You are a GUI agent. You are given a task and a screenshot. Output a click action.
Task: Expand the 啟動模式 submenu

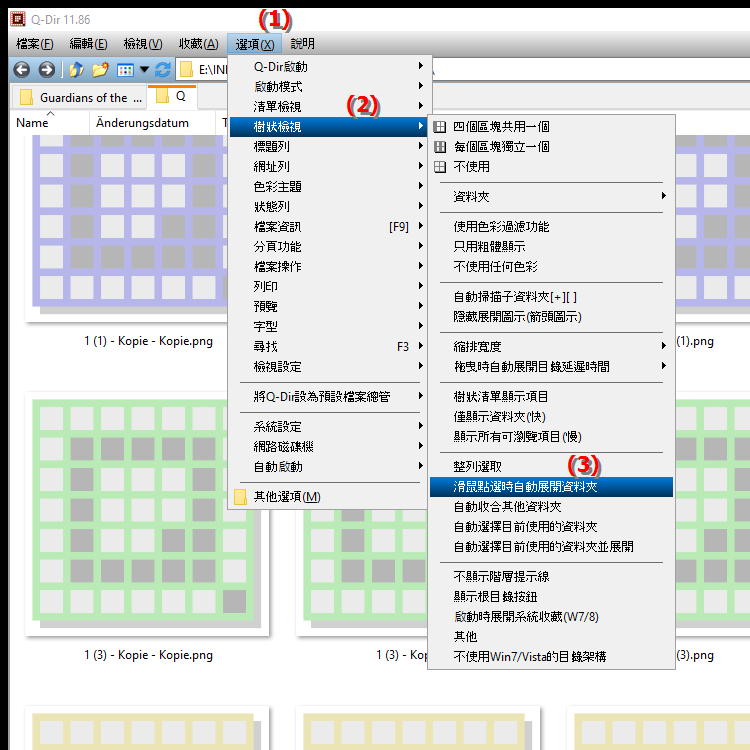pos(330,87)
